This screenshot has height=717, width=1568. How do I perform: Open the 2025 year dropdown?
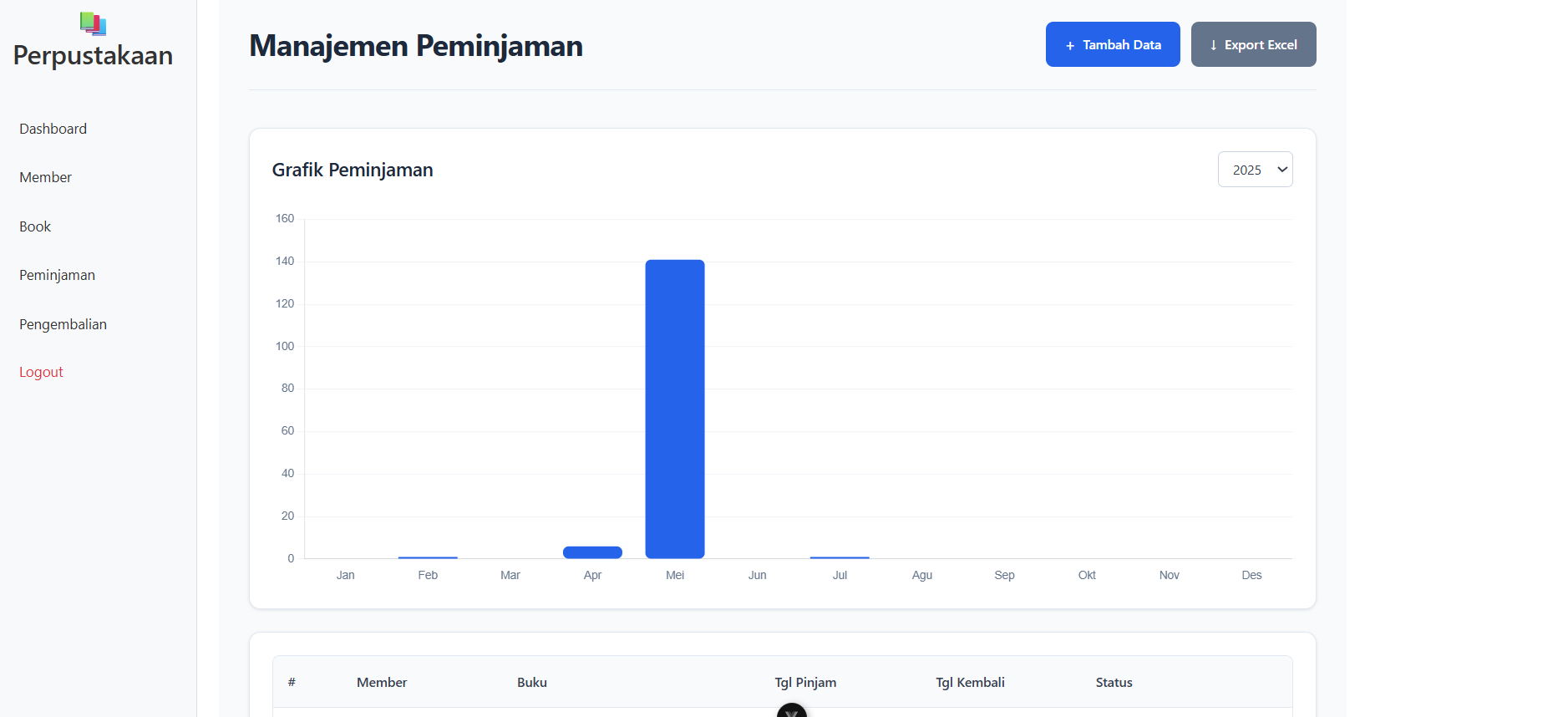[1255, 170]
